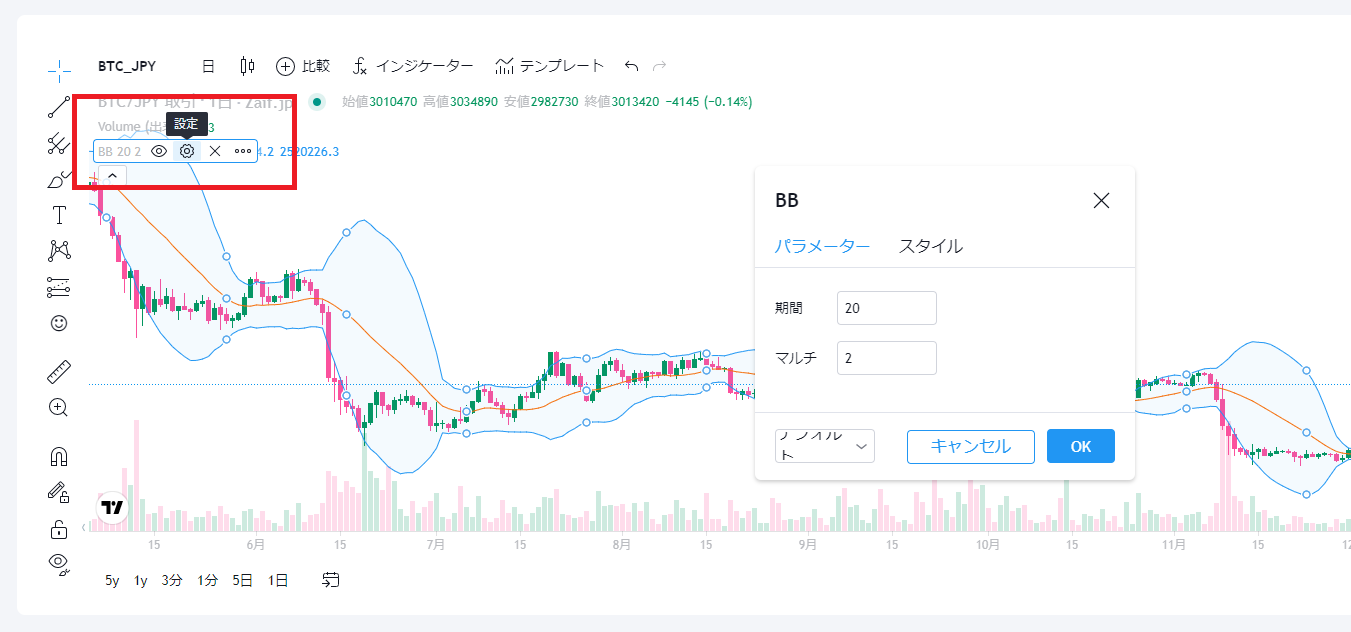Open the インジケーター indicators menu

tap(412, 66)
